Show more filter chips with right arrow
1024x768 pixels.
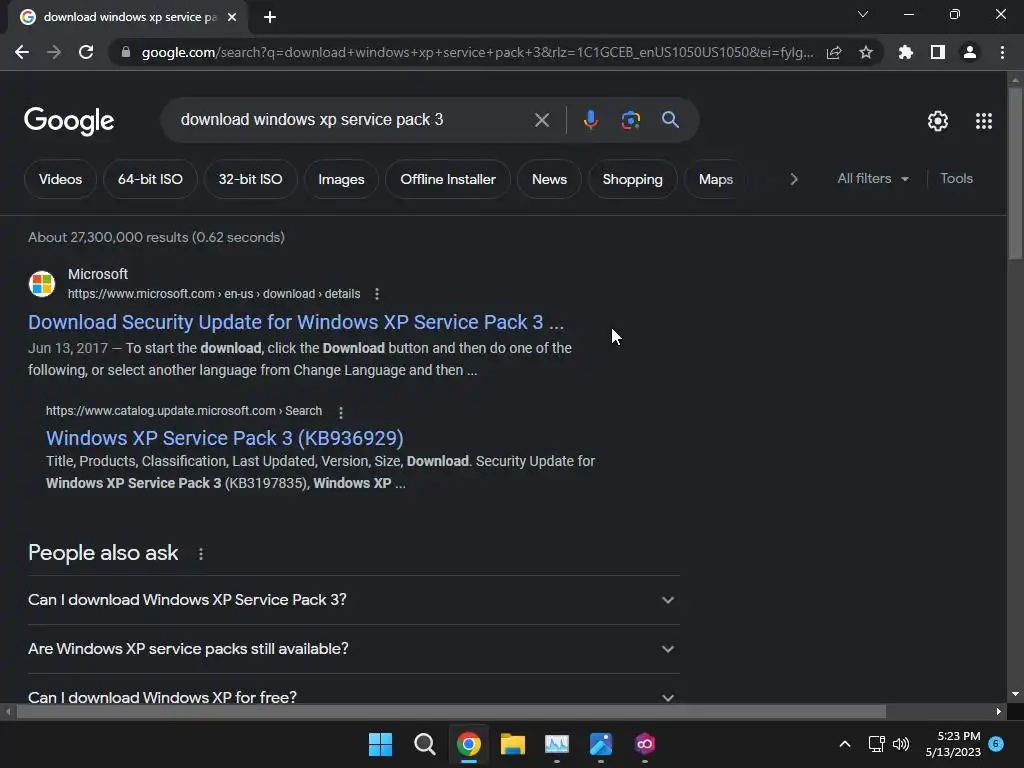tap(793, 179)
